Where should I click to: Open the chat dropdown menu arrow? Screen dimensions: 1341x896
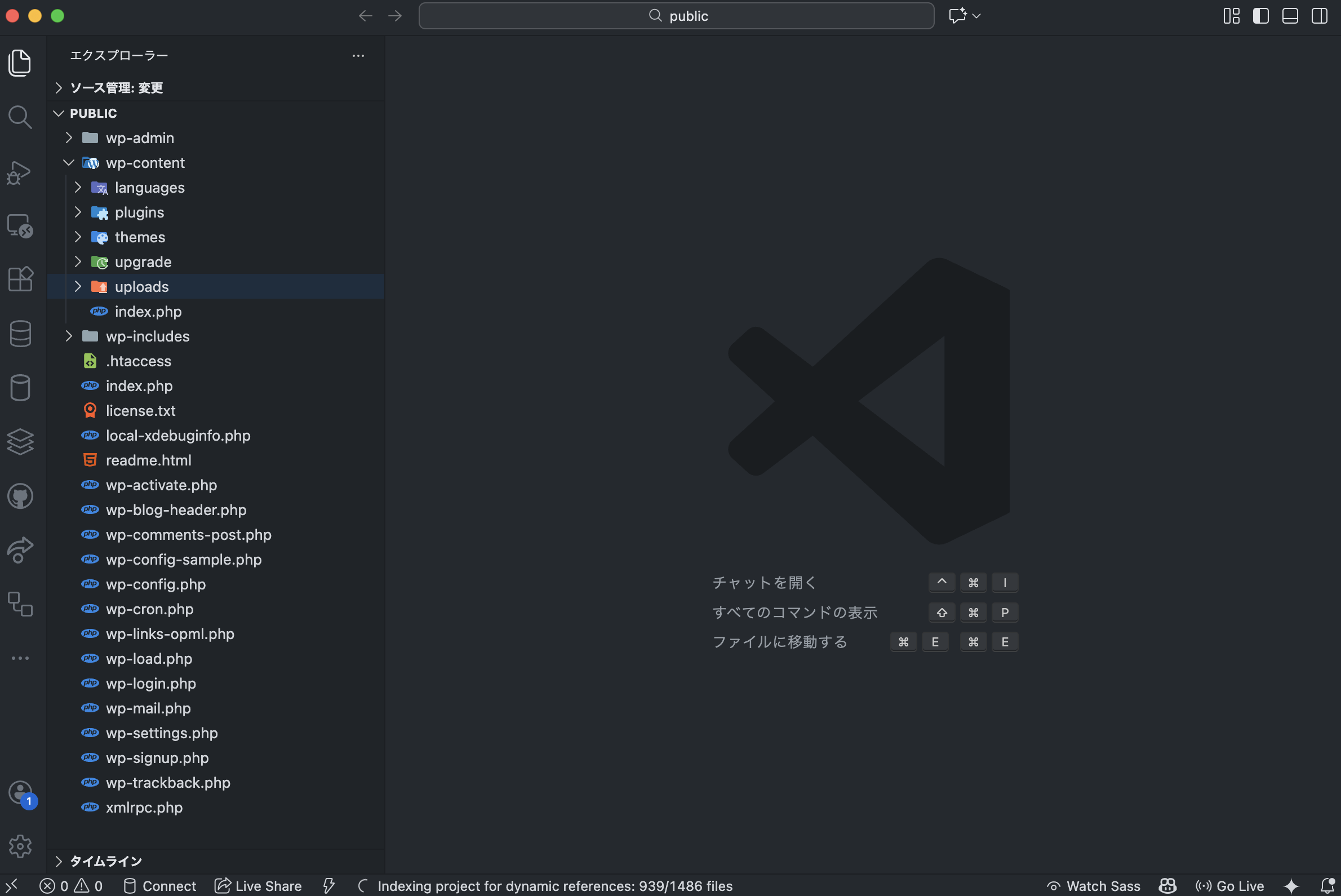976,16
